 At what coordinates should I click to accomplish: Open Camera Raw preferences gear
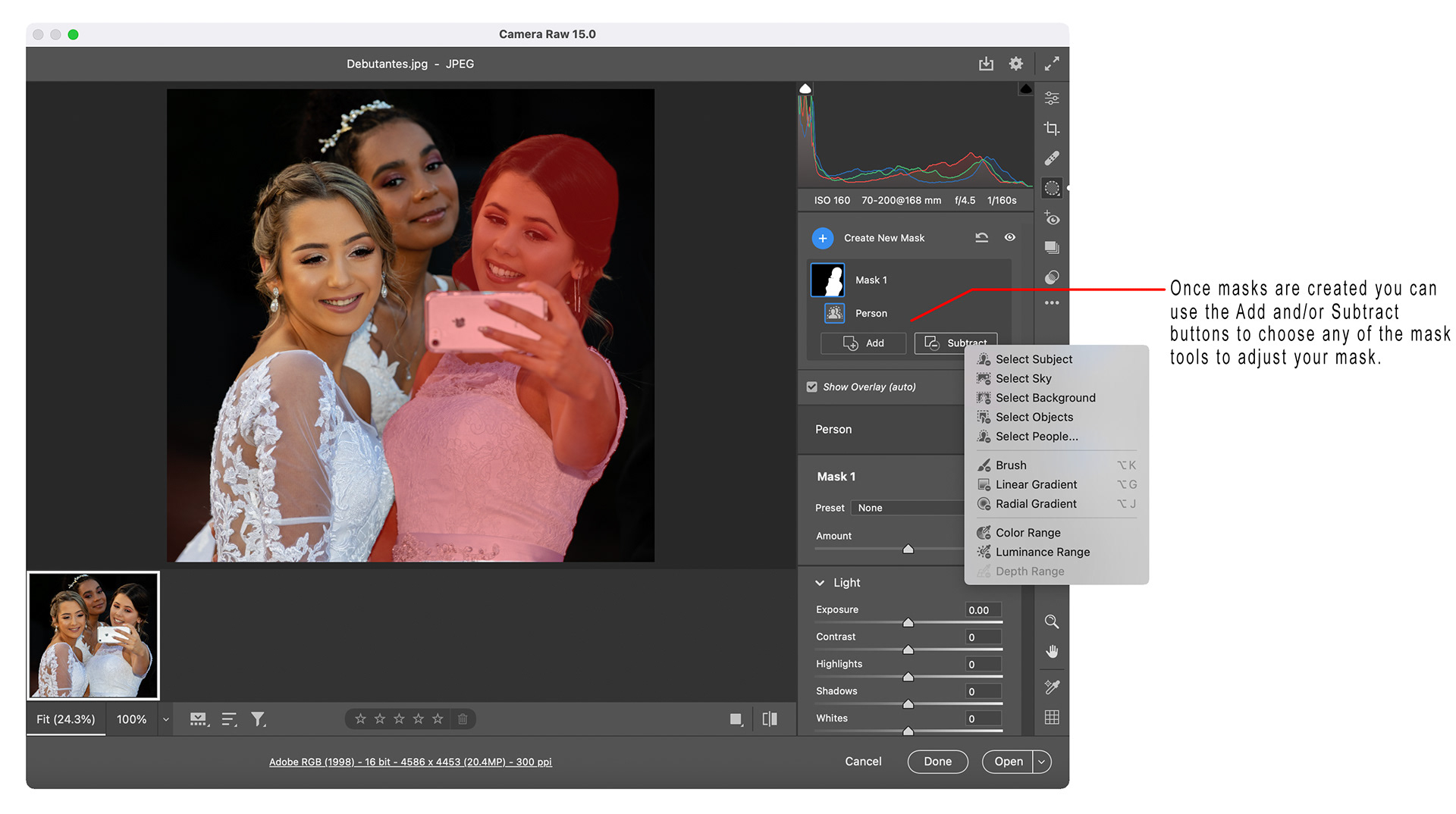click(1016, 64)
